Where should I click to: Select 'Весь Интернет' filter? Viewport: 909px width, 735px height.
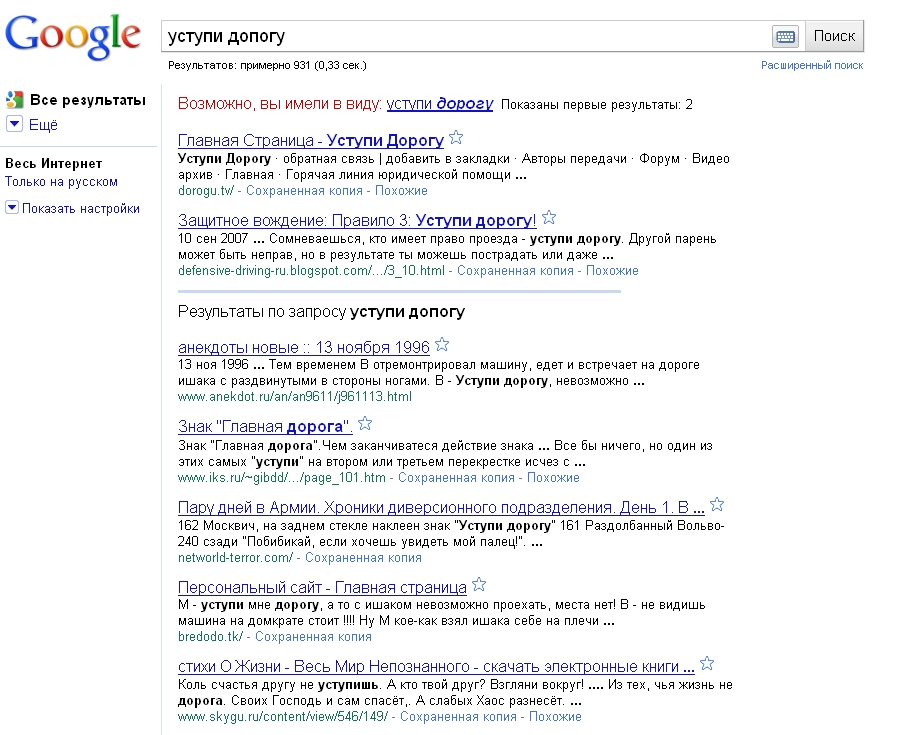click(53, 164)
